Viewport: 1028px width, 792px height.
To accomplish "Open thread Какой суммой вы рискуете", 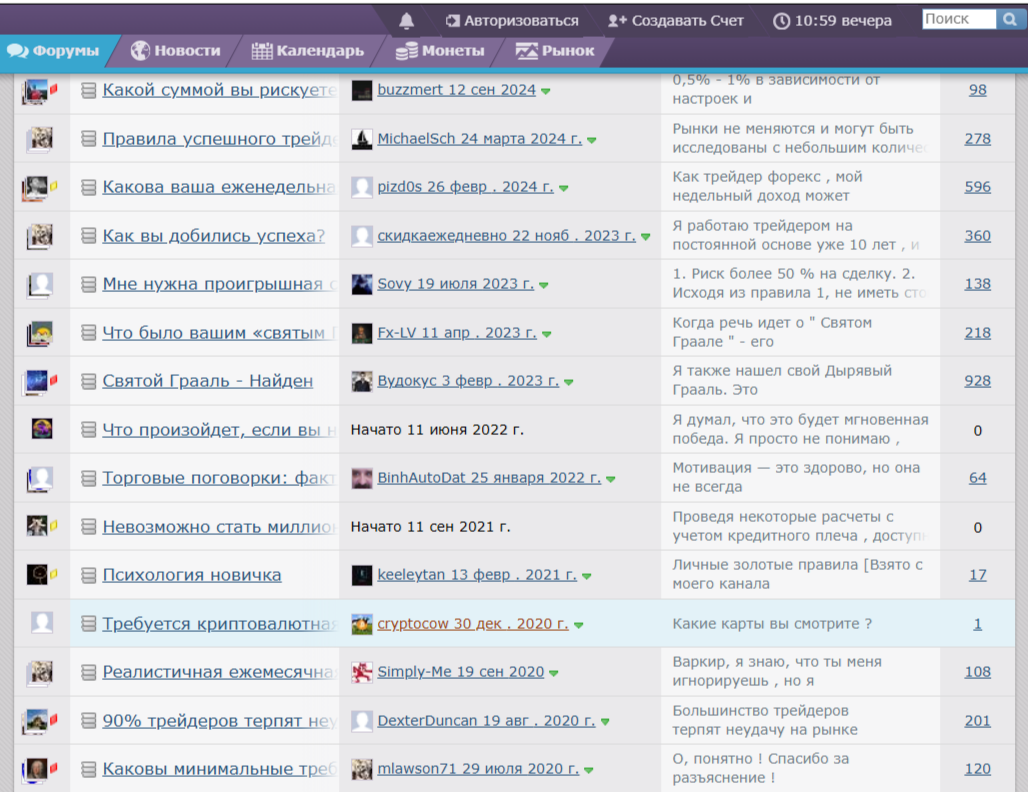I will tap(220, 90).
